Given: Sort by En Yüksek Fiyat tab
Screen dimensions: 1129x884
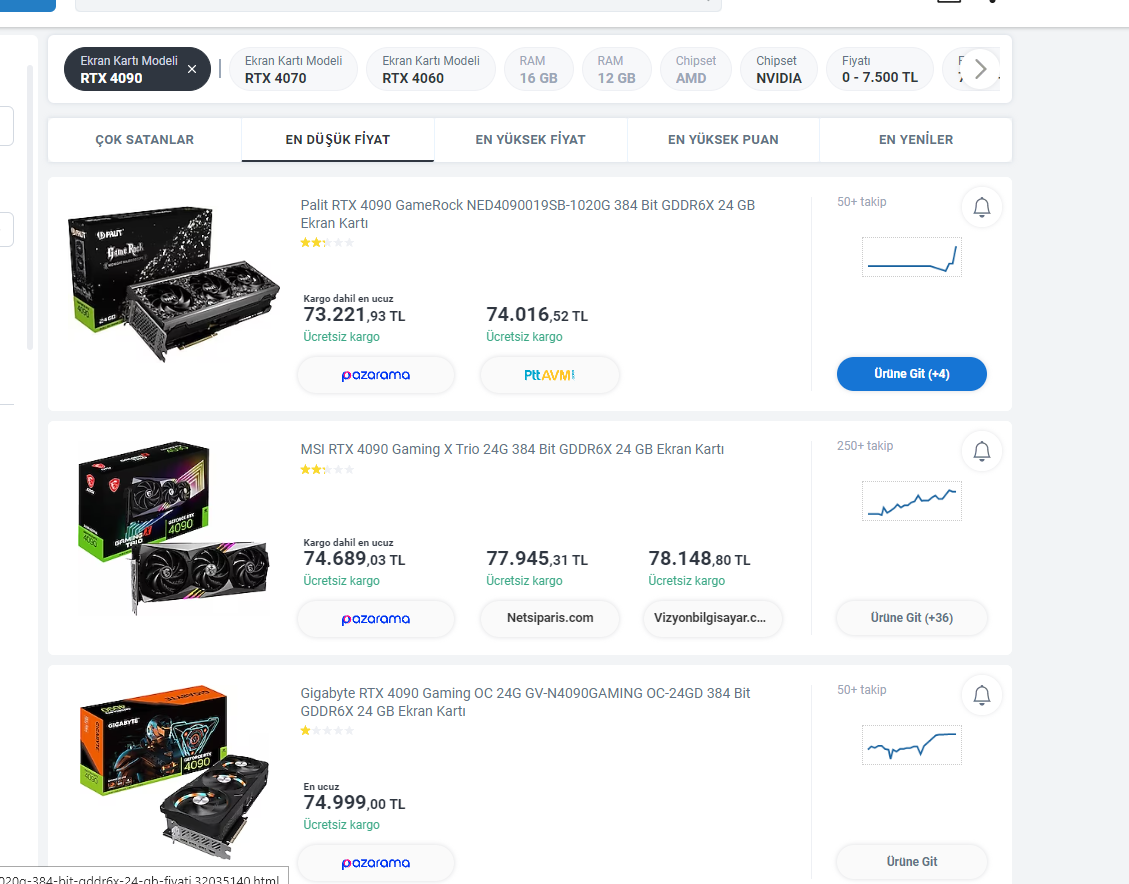Looking at the screenshot, I should click(530, 140).
